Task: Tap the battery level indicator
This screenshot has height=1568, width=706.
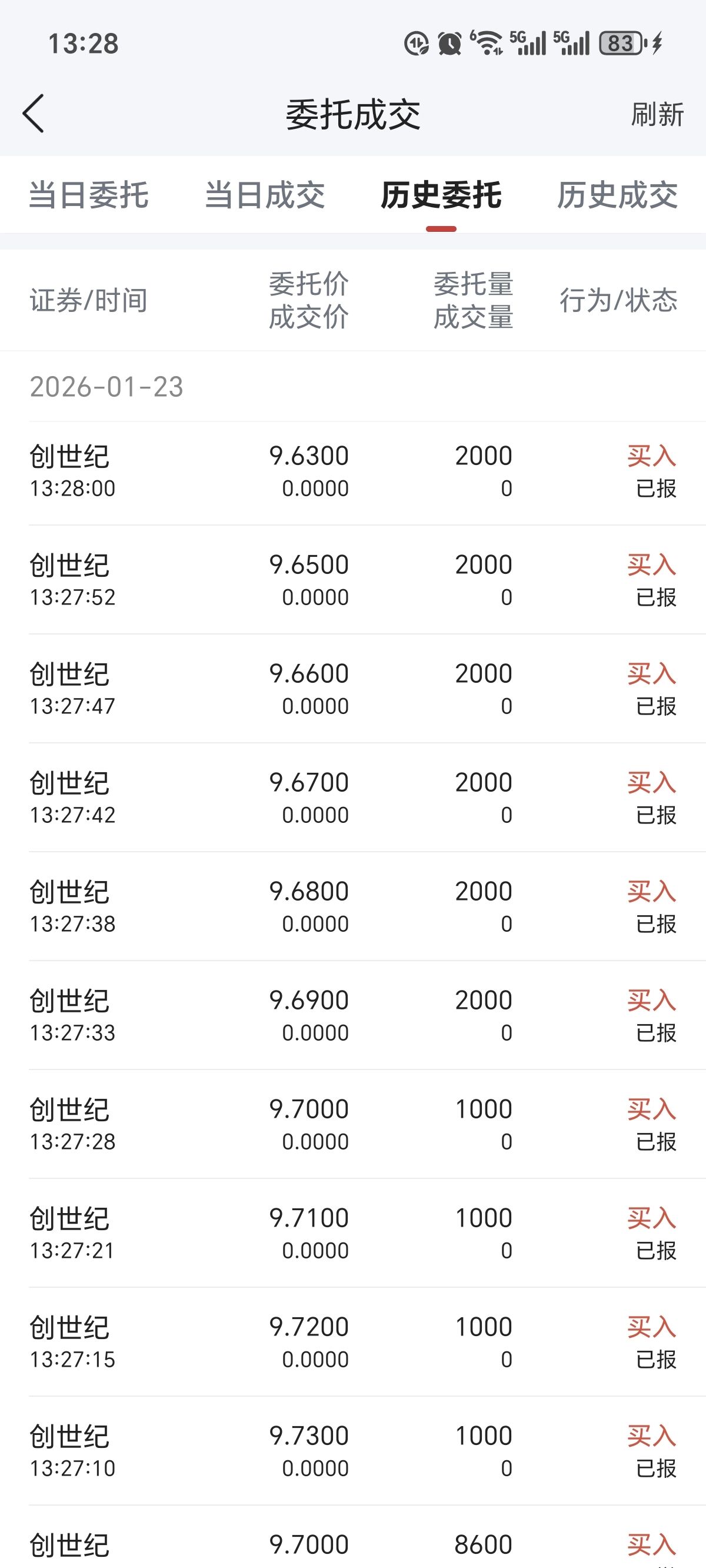Action: 621,43
